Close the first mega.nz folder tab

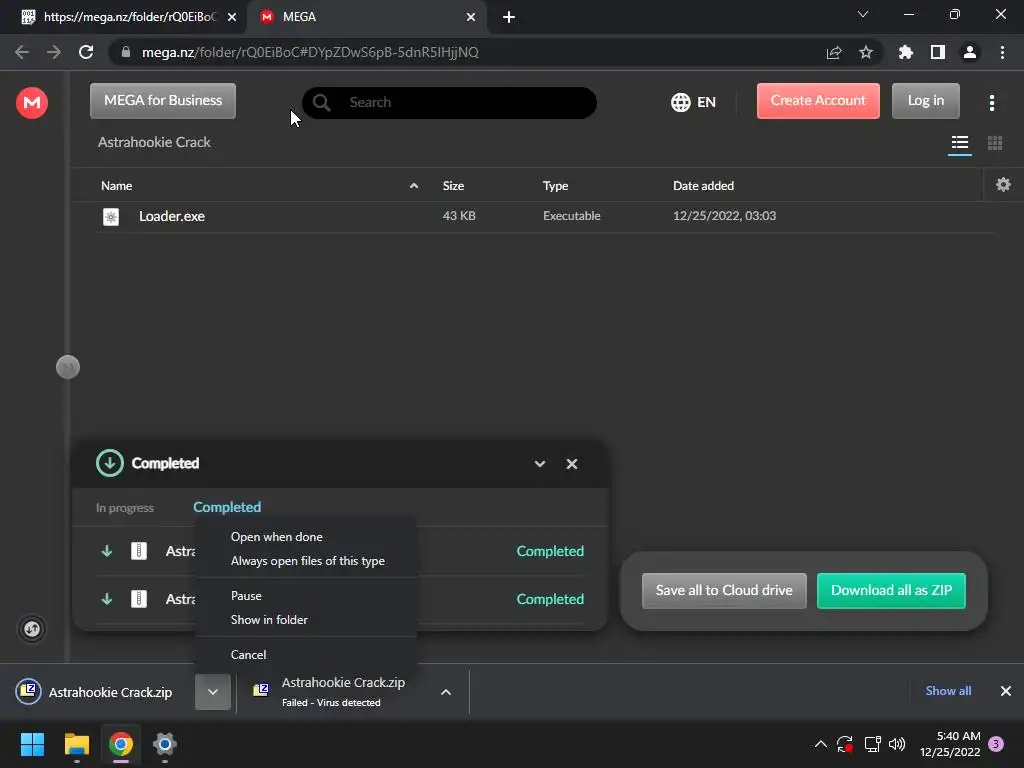point(232,17)
